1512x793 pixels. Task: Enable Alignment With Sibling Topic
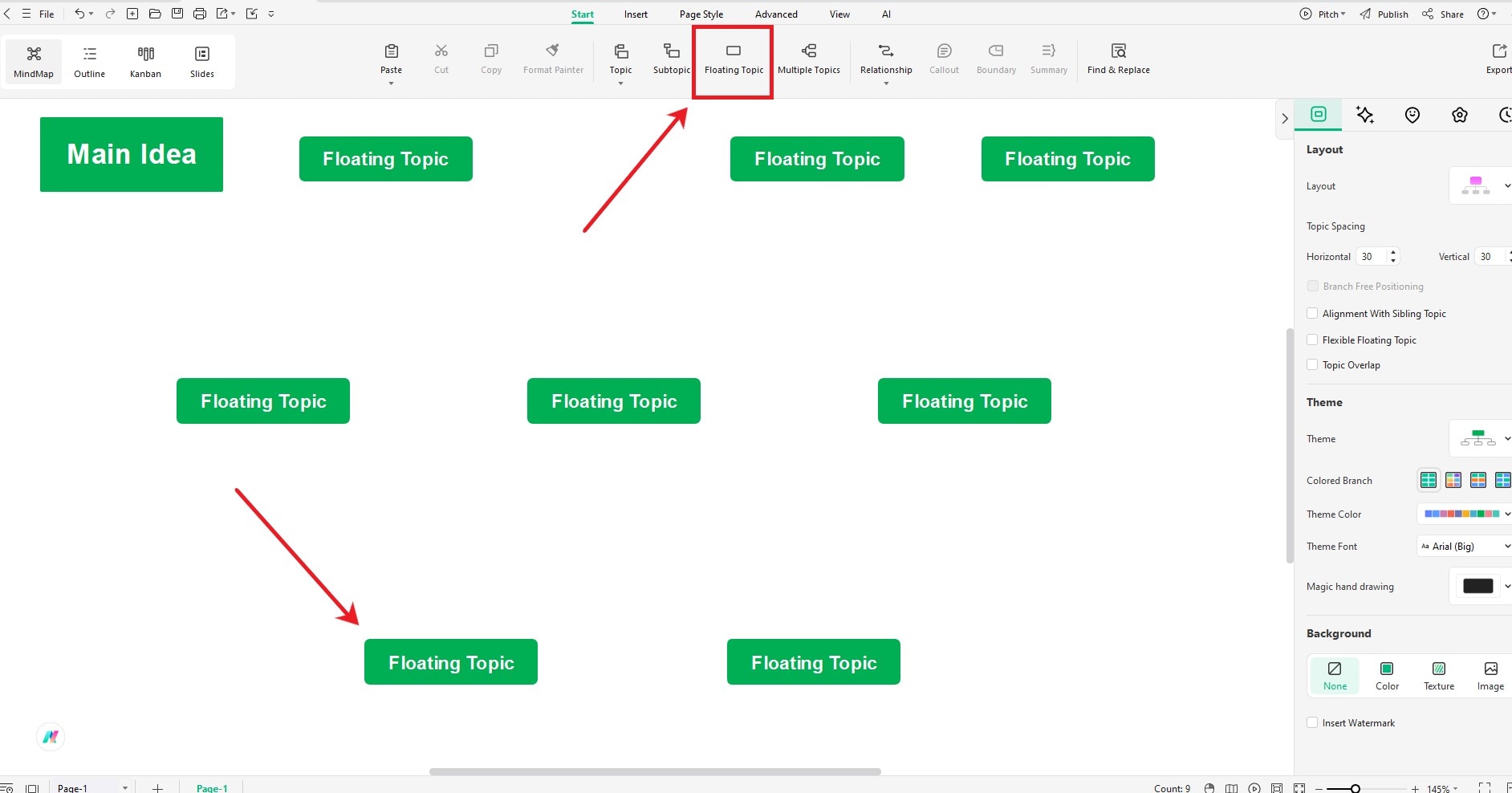[1312, 313]
